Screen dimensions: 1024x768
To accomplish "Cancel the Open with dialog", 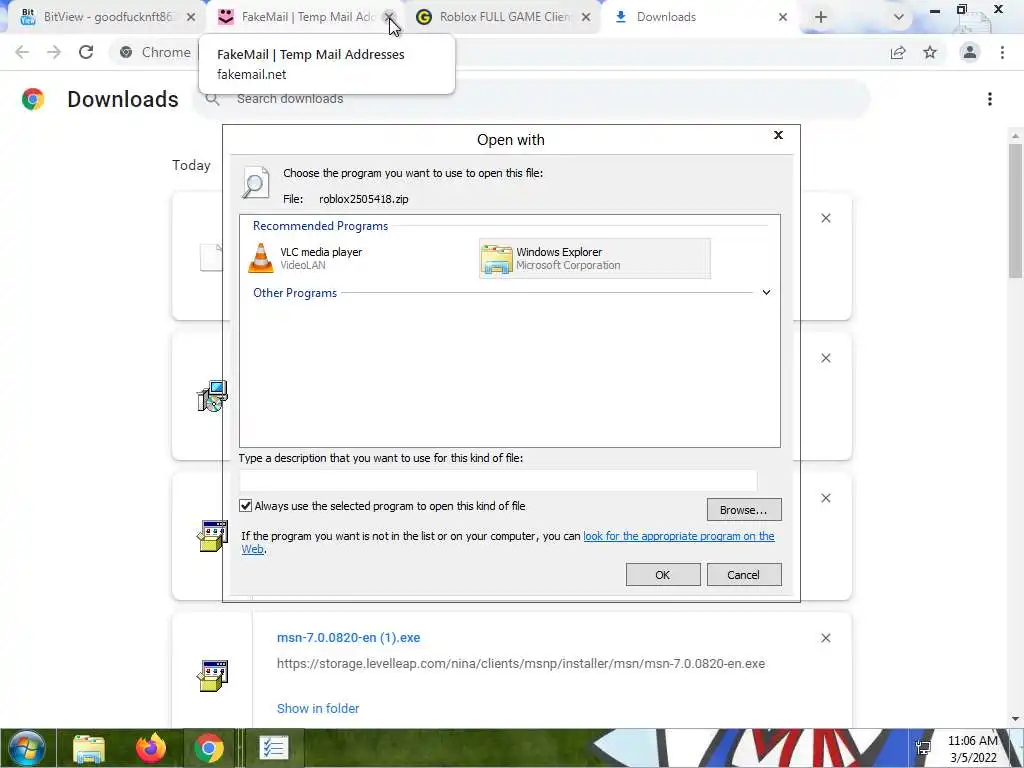I will (x=744, y=575).
